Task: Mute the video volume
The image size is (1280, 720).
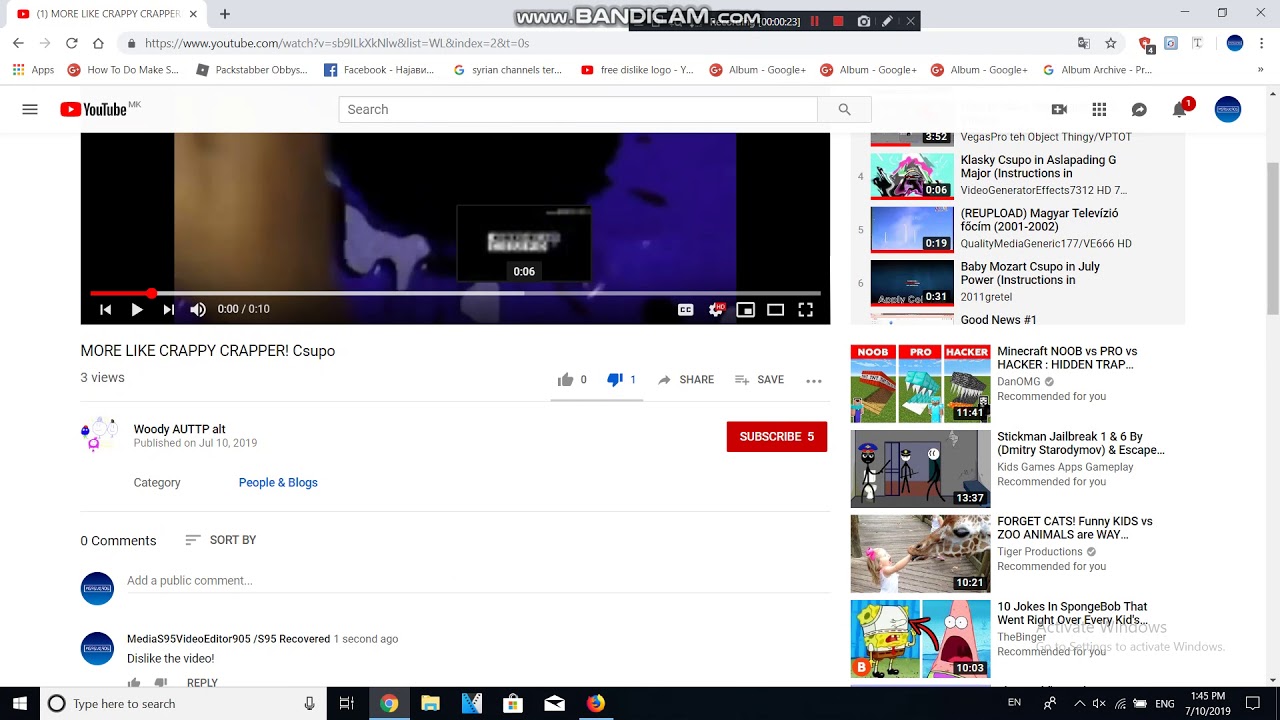Action: coord(198,310)
